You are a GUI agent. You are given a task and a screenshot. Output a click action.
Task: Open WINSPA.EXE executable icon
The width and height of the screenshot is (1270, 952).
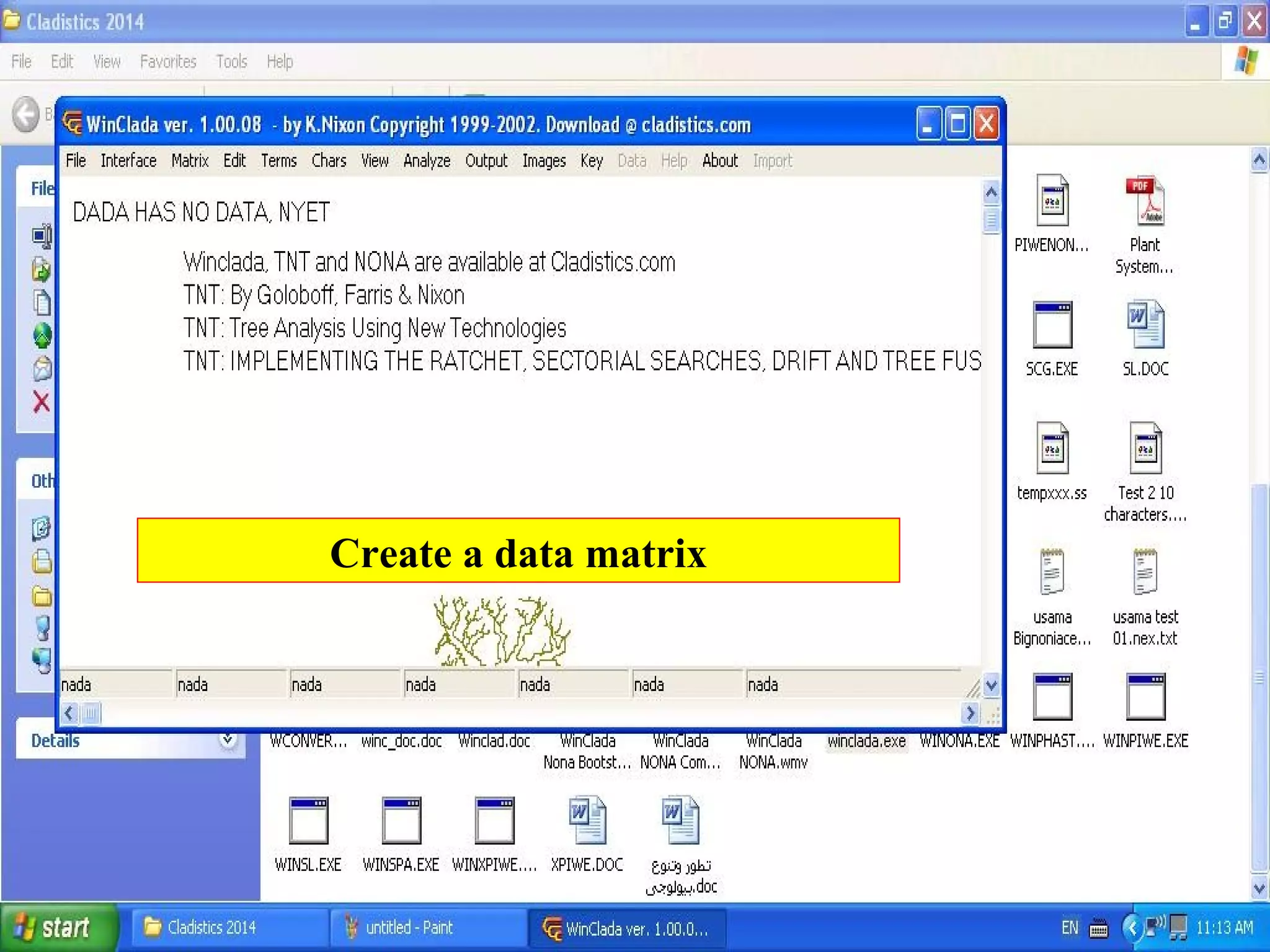[x=401, y=820]
